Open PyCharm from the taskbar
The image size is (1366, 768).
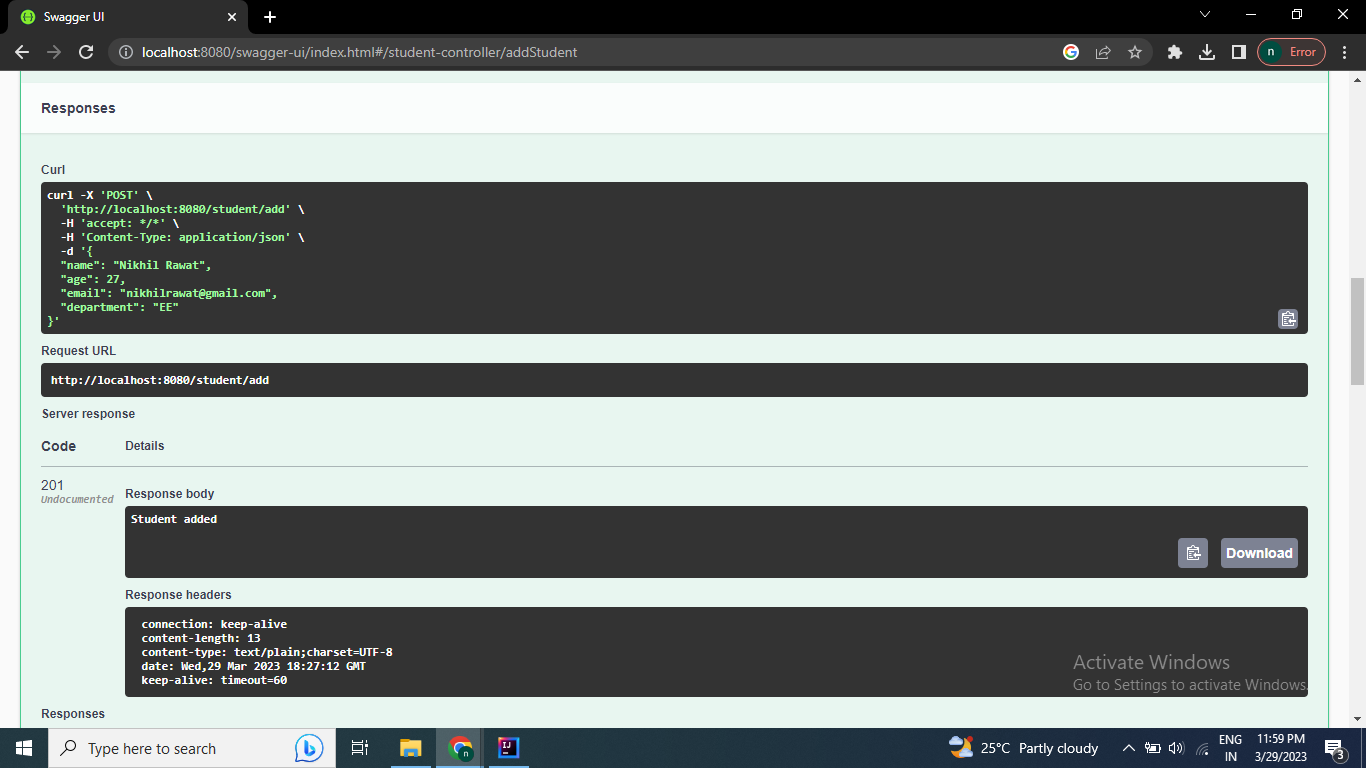(x=508, y=748)
